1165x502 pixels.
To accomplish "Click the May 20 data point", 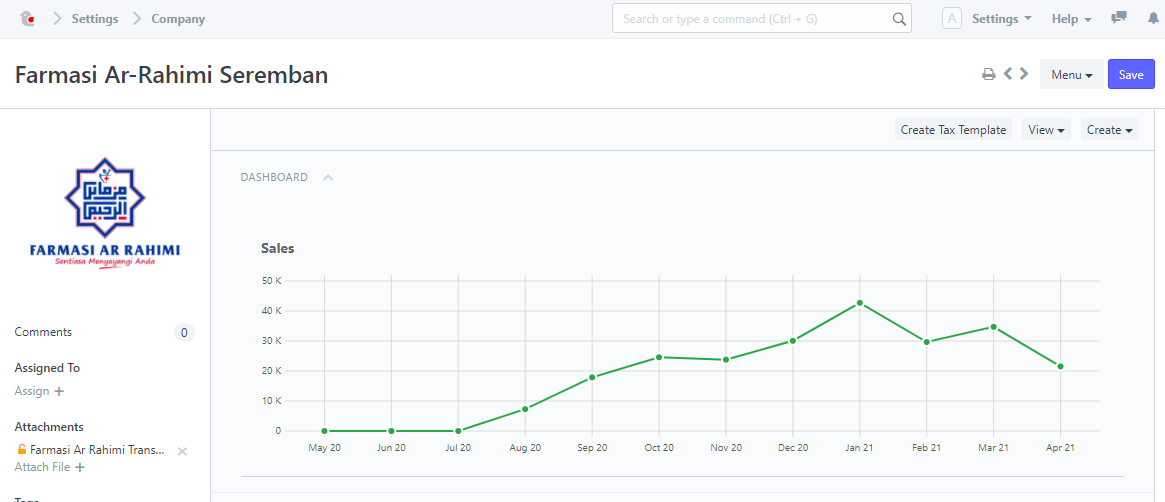I will (325, 431).
